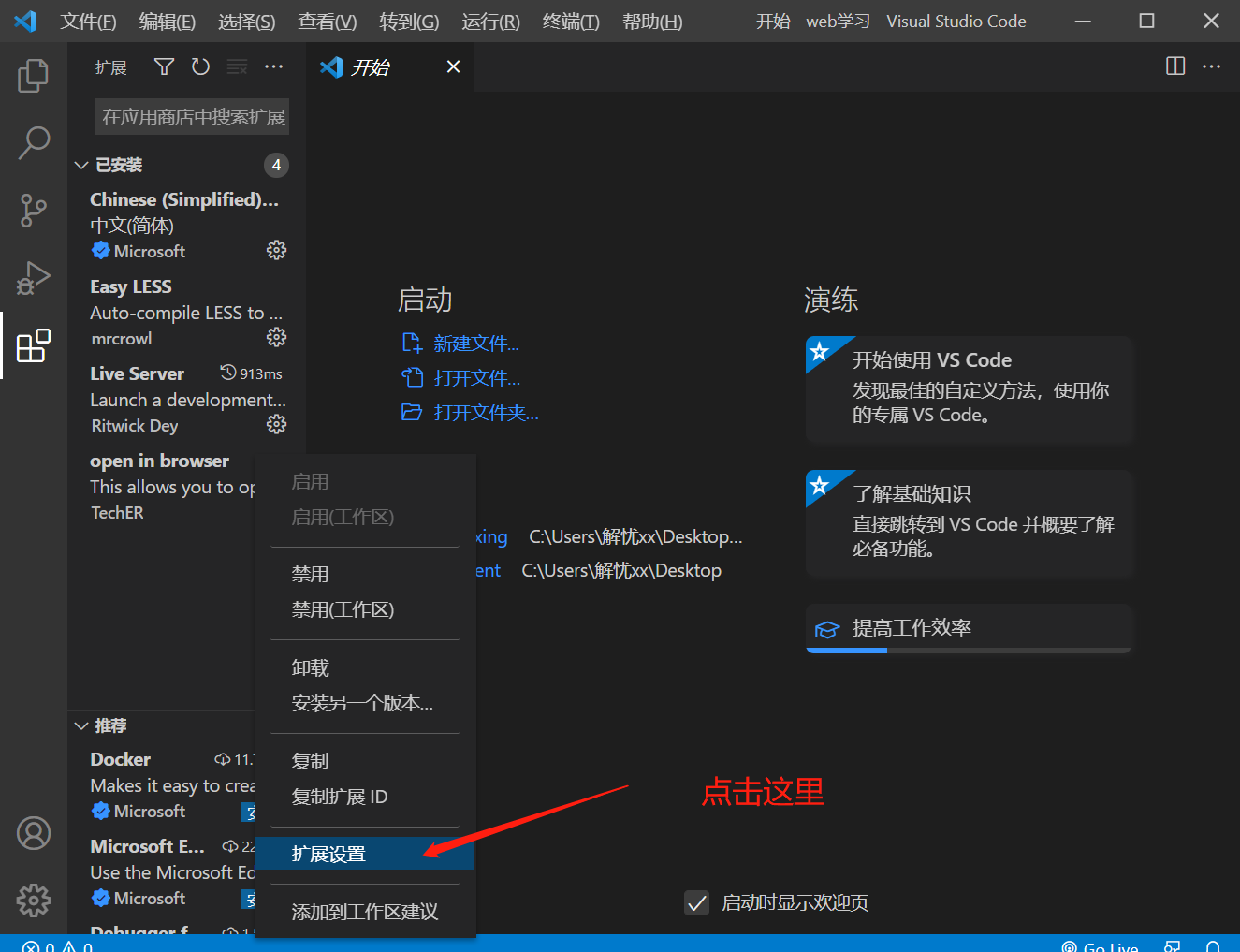The width and height of the screenshot is (1240, 952).
Task: Focus the 在应用商店中搜索扩展 search box
Action: click(192, 117)
